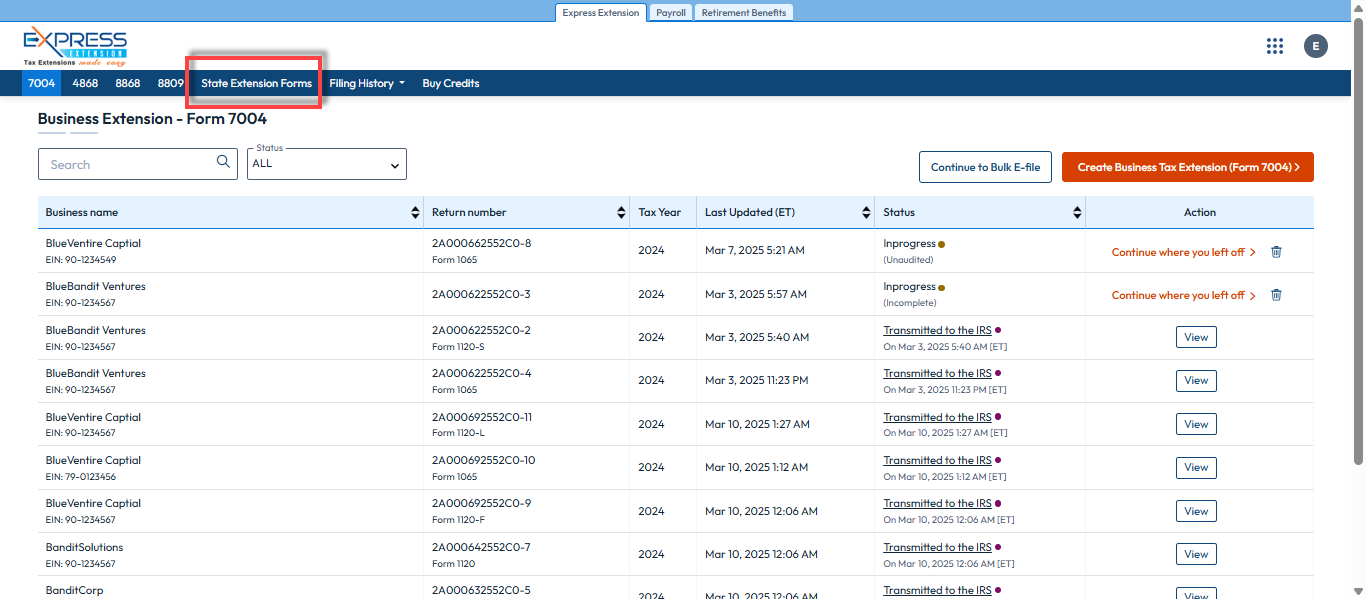1366x599 pixels.
Task: Select the 8809 form tab
Action: point(171,83)
